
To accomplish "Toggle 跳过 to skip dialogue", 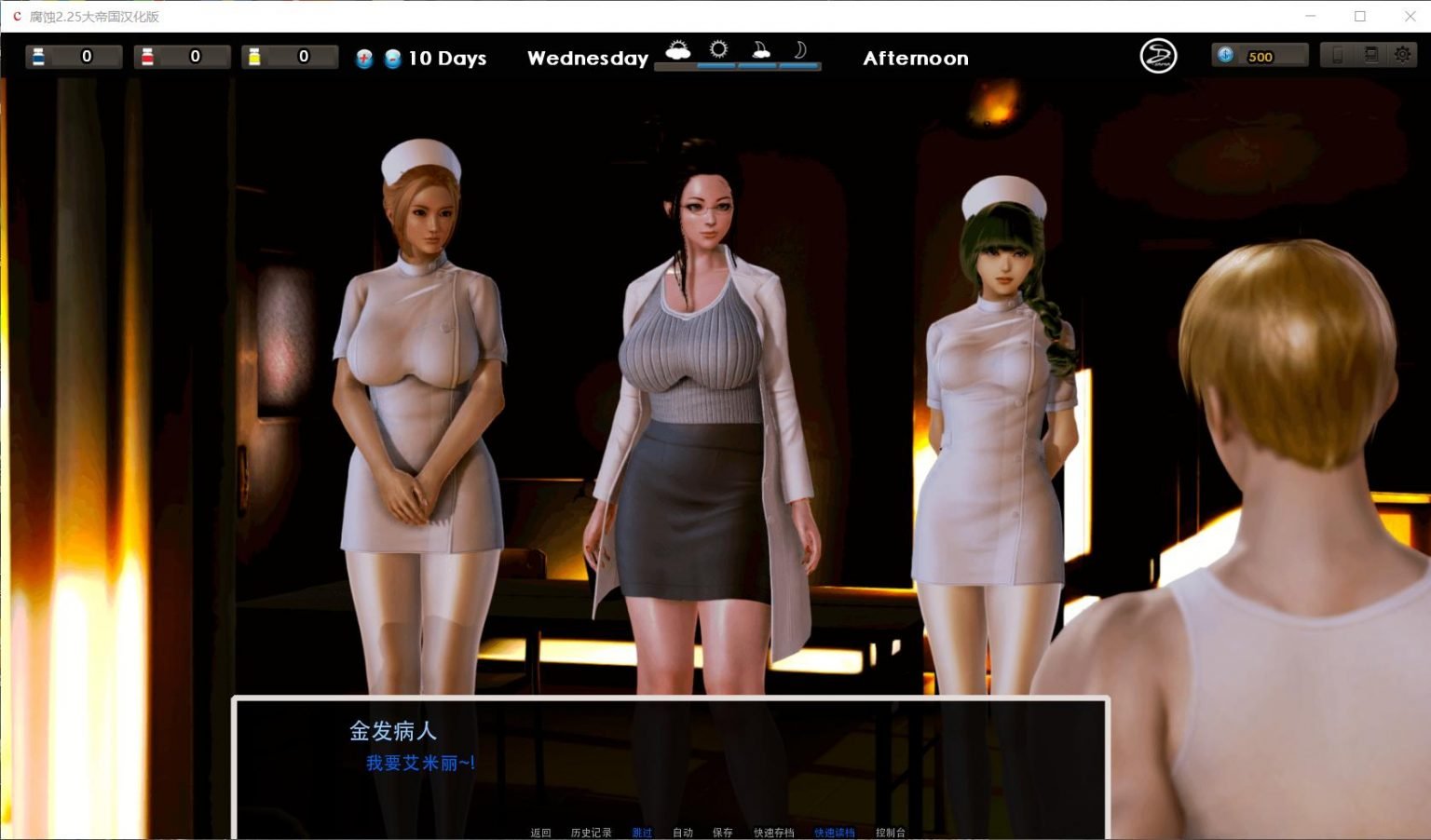I will pyautogui.click(x=640, y=832).
